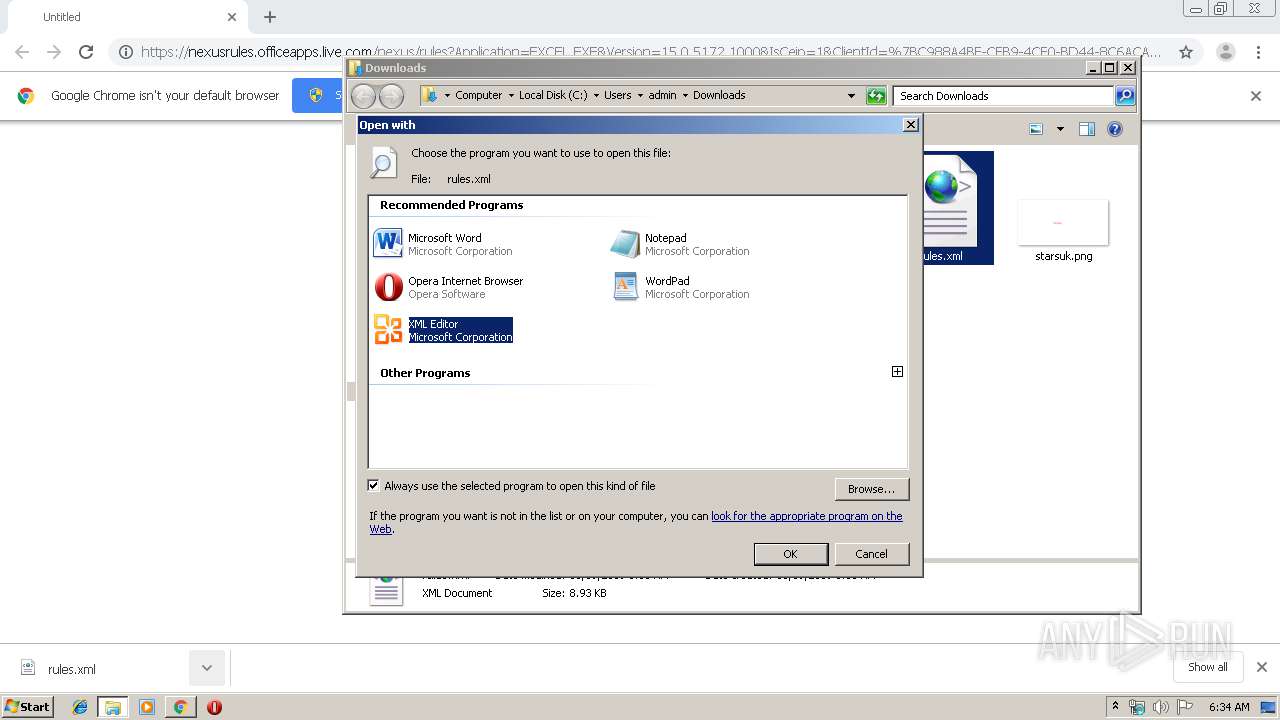Open the change view icon in Explorer
Screen dimensions: 1280x720
tap(1037, 129)
